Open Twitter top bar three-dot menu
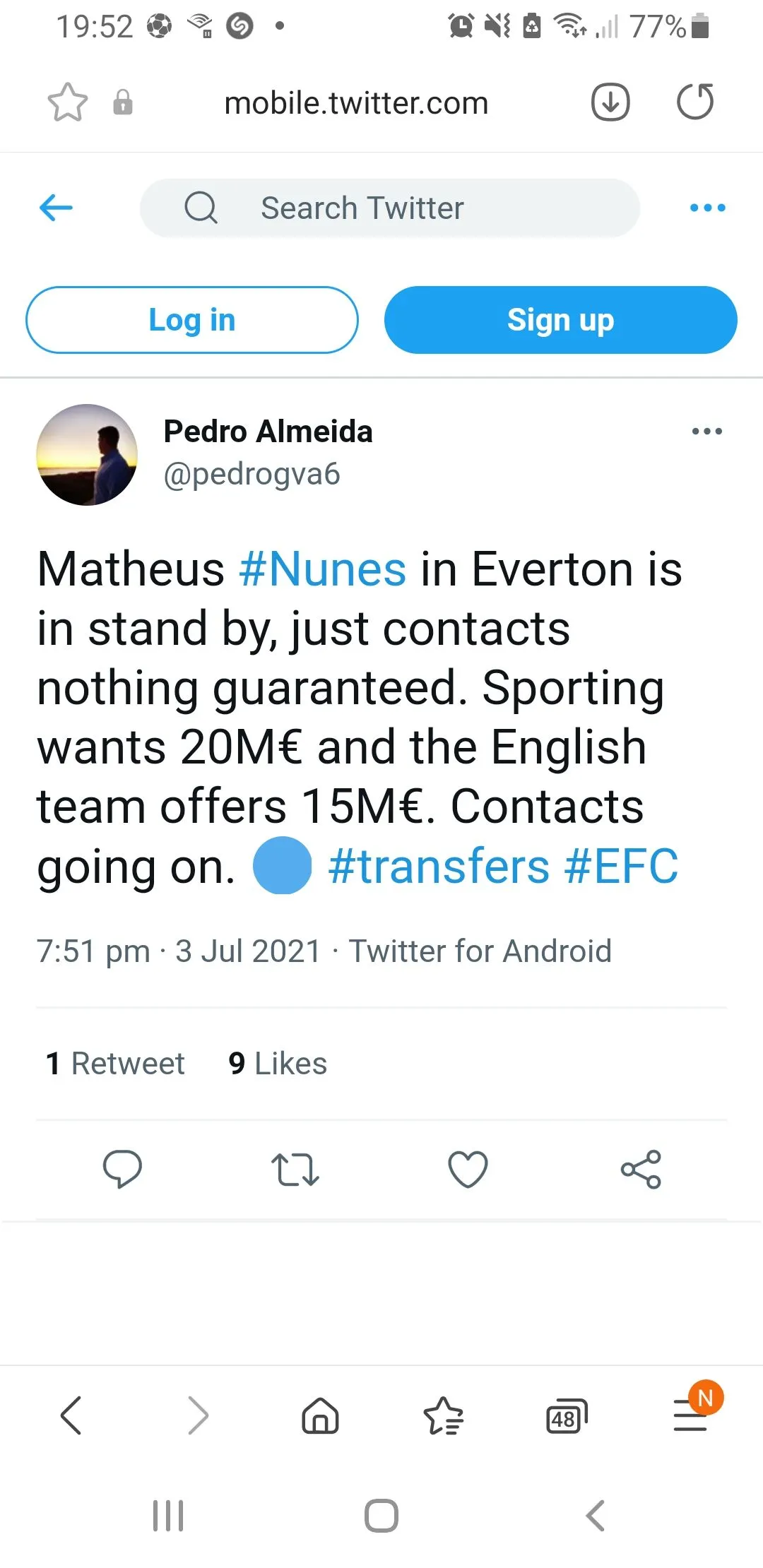This screenshot has height=1568, width=763. (x=707, y=208)
